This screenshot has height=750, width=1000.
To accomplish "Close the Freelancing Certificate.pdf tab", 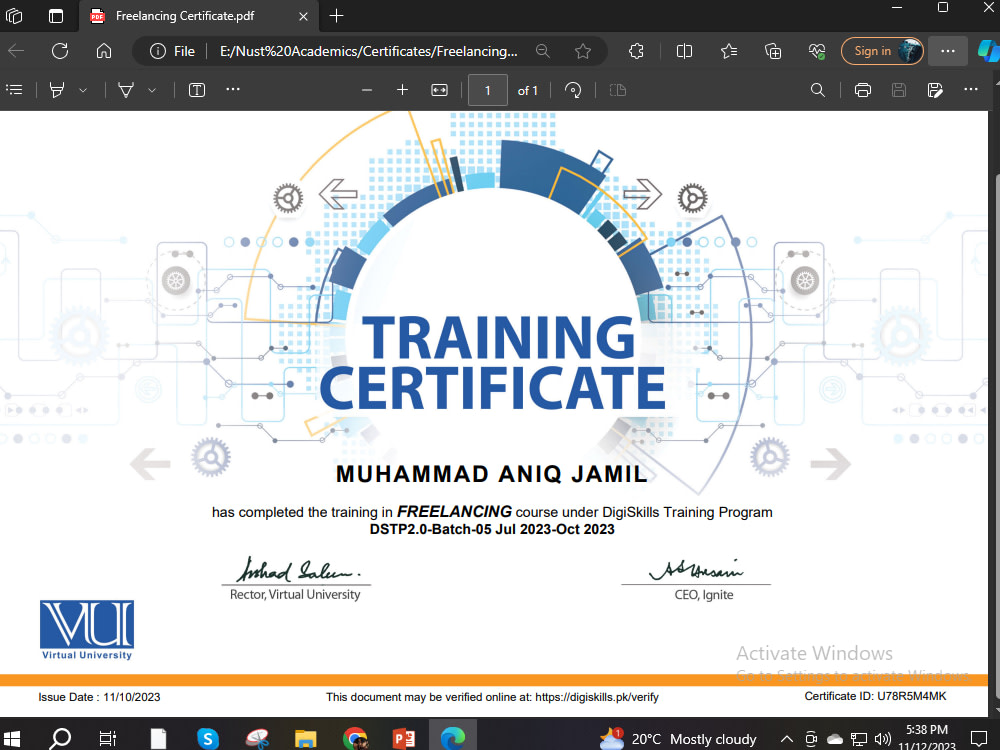I will tap(304, 16).
